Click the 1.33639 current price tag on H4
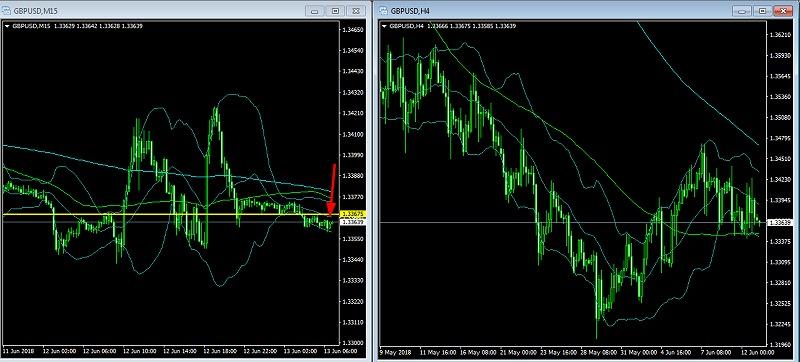The image size is (800, 362). point(779,222)
